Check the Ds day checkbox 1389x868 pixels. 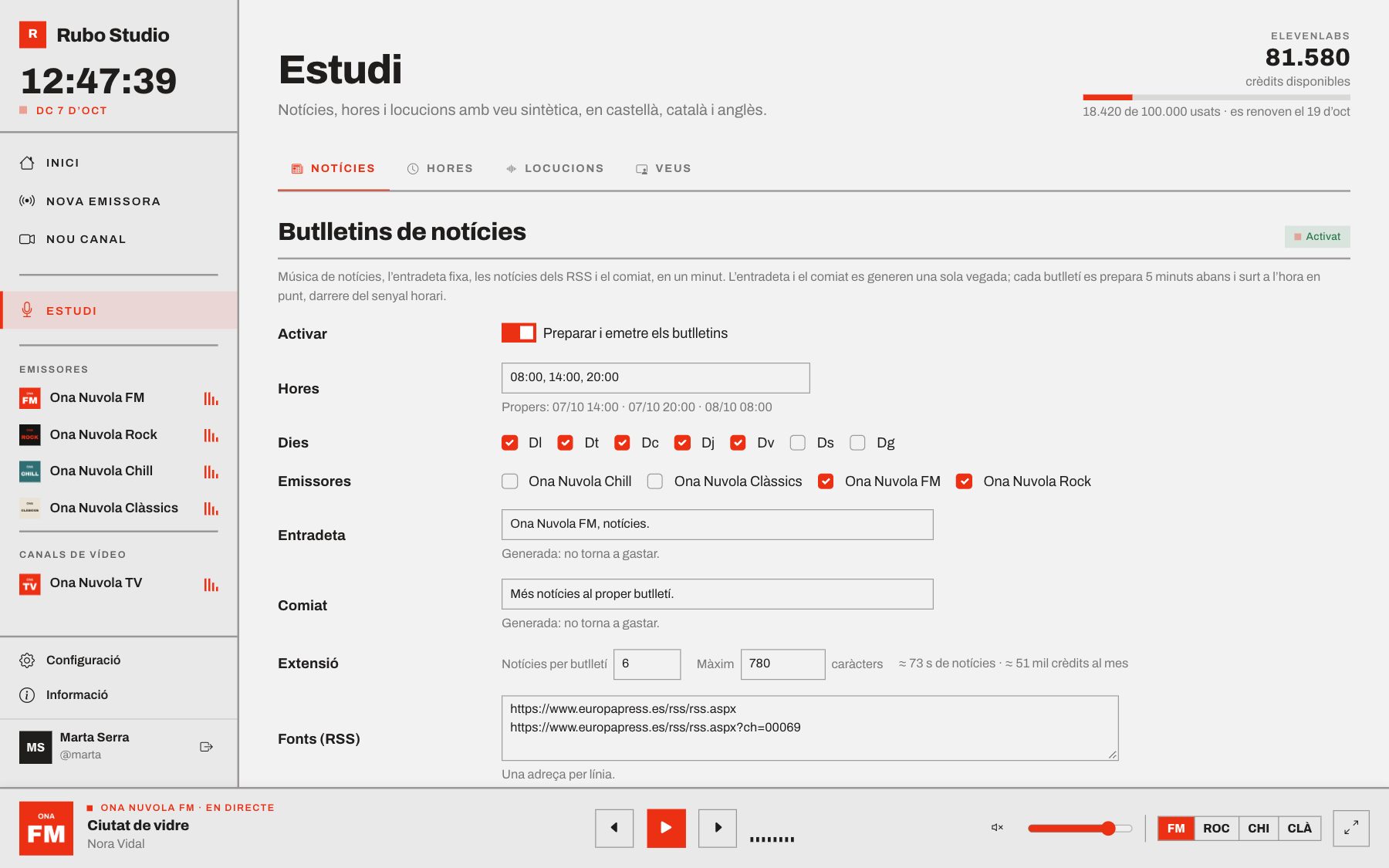[798, 443]
